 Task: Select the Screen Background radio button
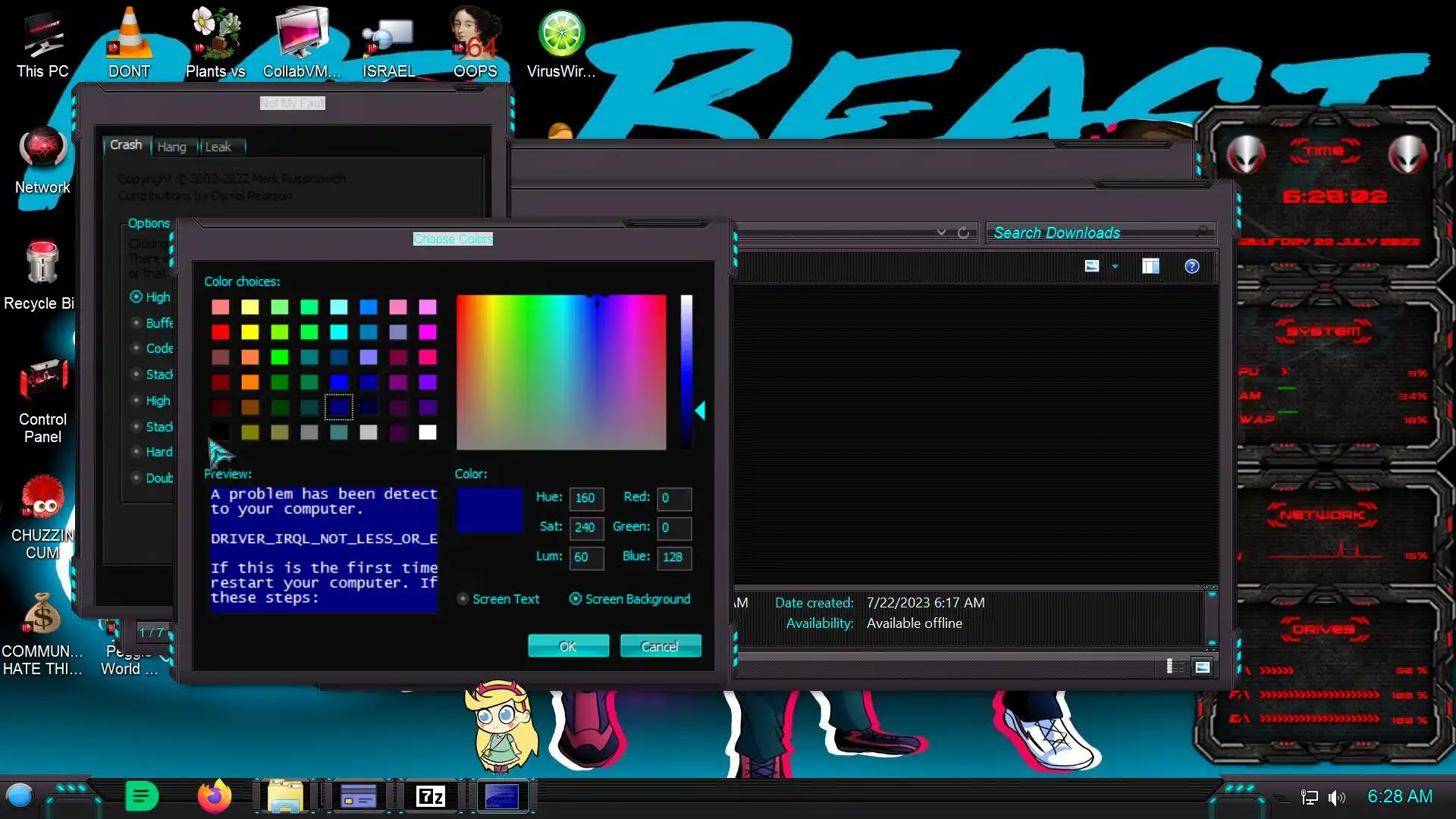(576, 599)
